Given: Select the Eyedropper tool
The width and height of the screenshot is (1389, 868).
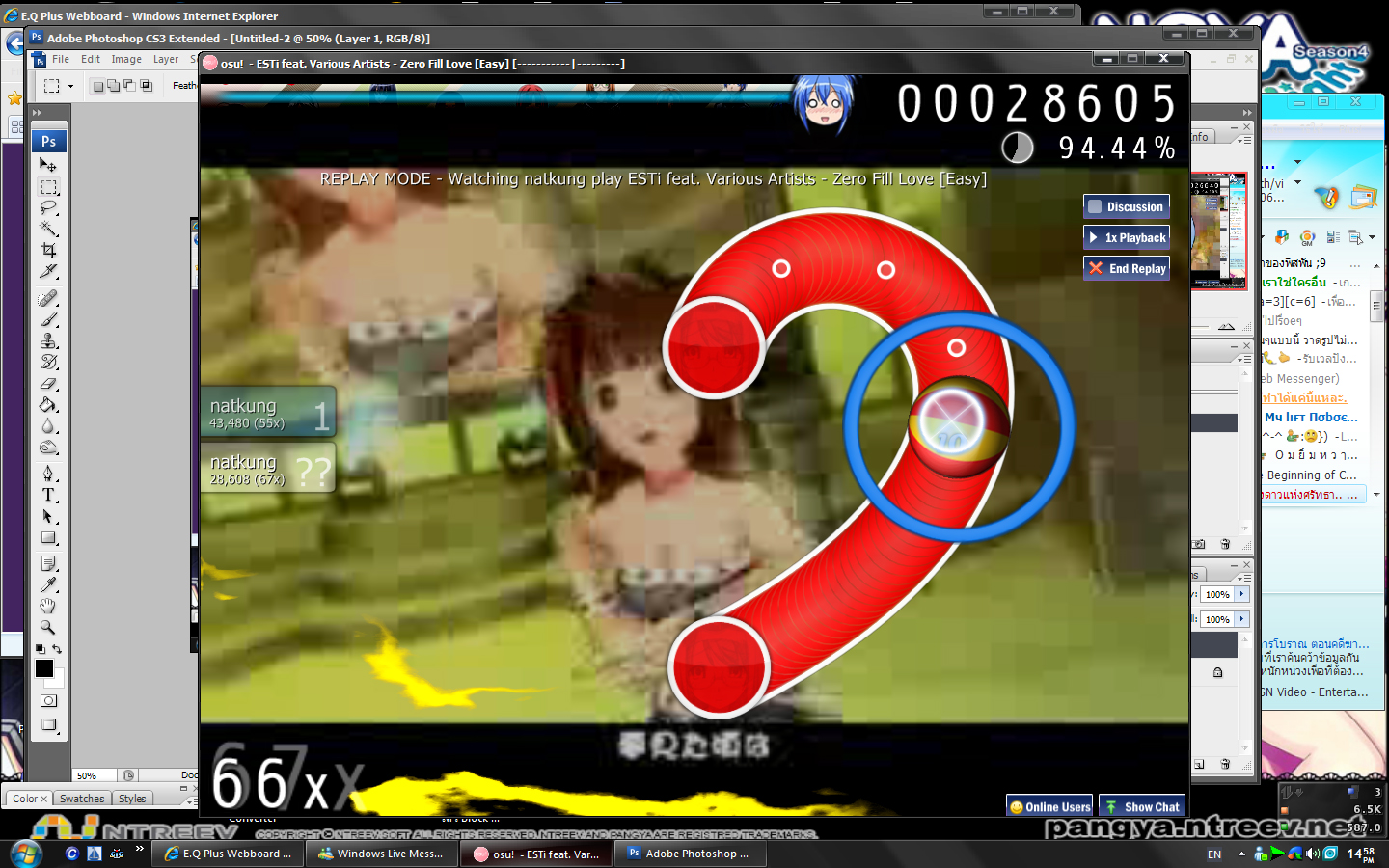Looking at the screenshot, I should click(48, 584).
